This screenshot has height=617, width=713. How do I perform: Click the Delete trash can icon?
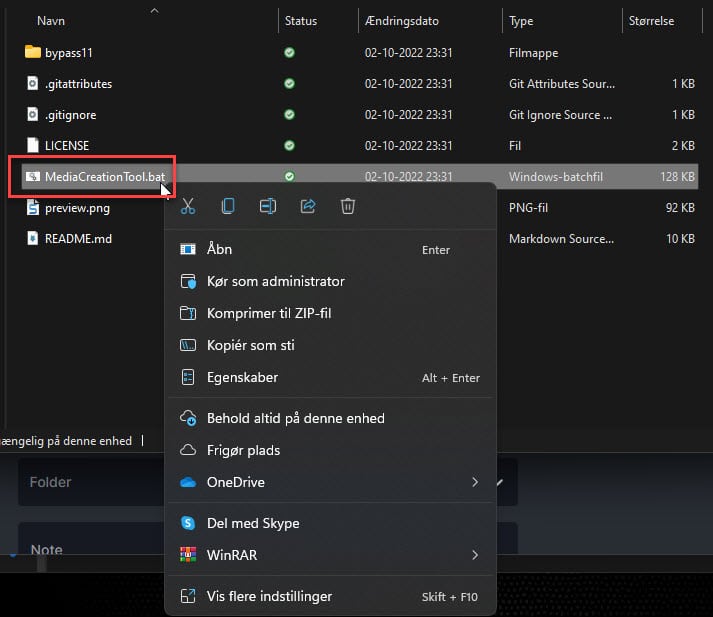[x=348, y=206]
